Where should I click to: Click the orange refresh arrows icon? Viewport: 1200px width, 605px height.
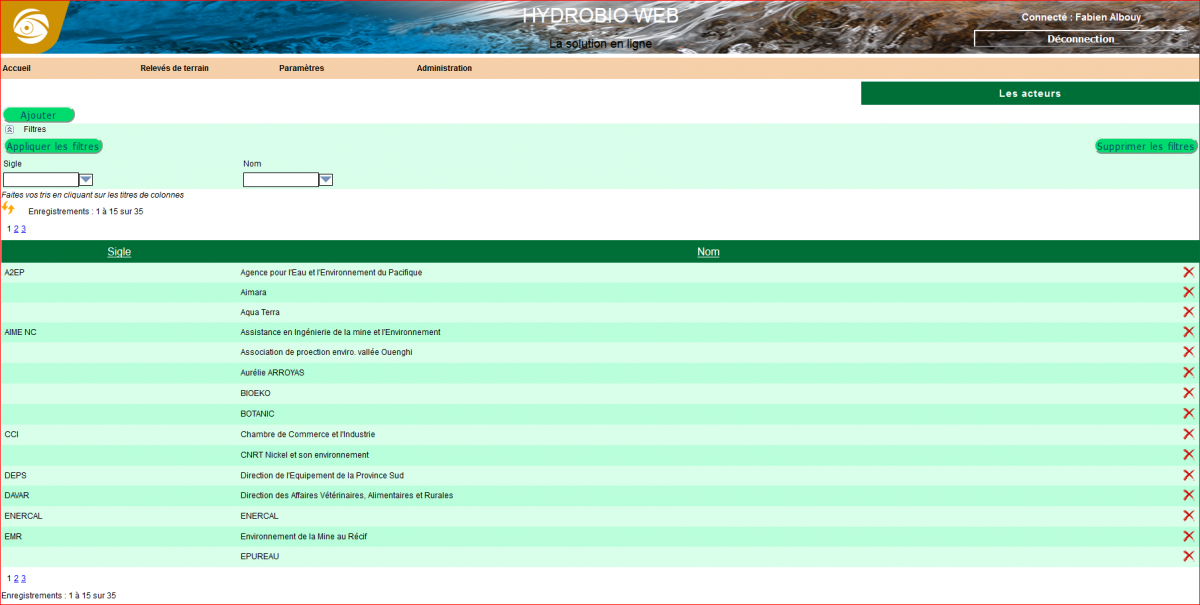tap(9, 208)
